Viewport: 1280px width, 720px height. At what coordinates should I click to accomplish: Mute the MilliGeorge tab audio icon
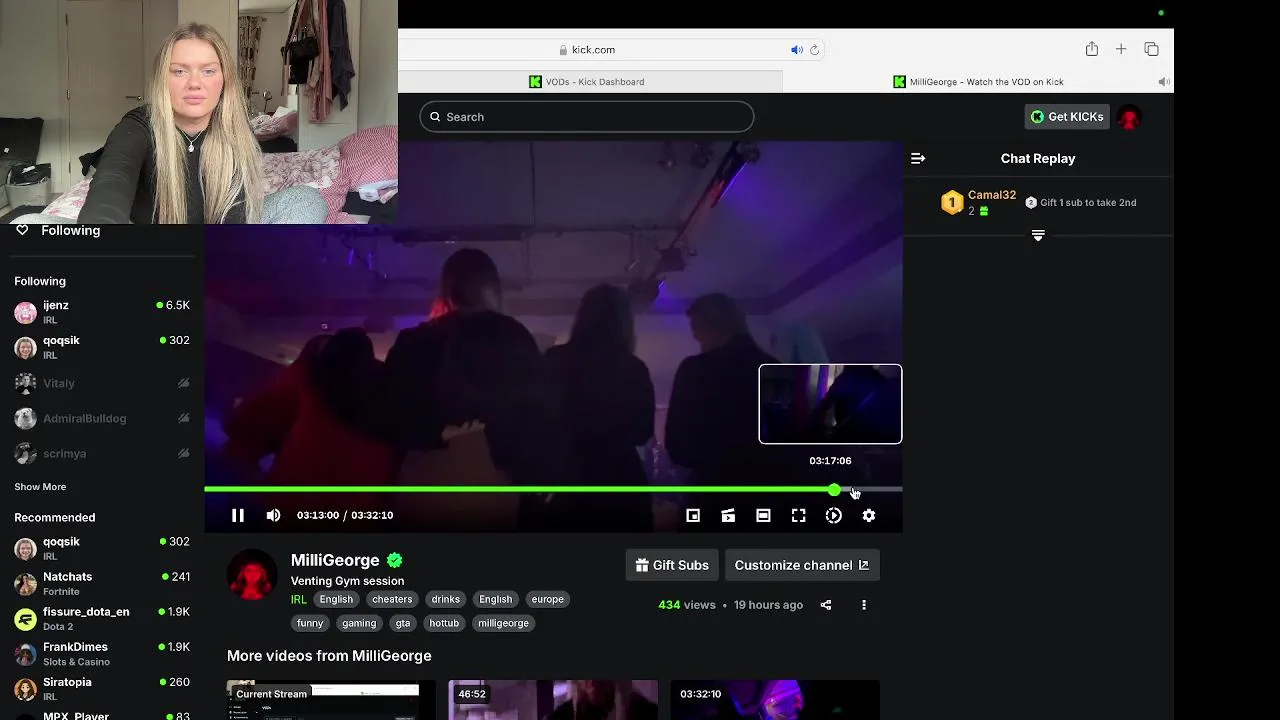click(x=1163, y=82)
